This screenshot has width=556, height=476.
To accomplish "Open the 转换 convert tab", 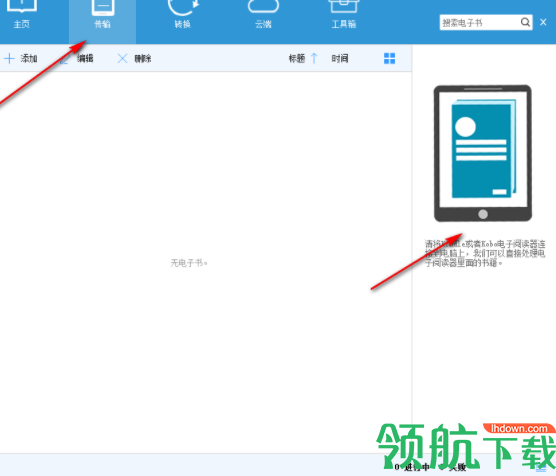I will [183, 16].
